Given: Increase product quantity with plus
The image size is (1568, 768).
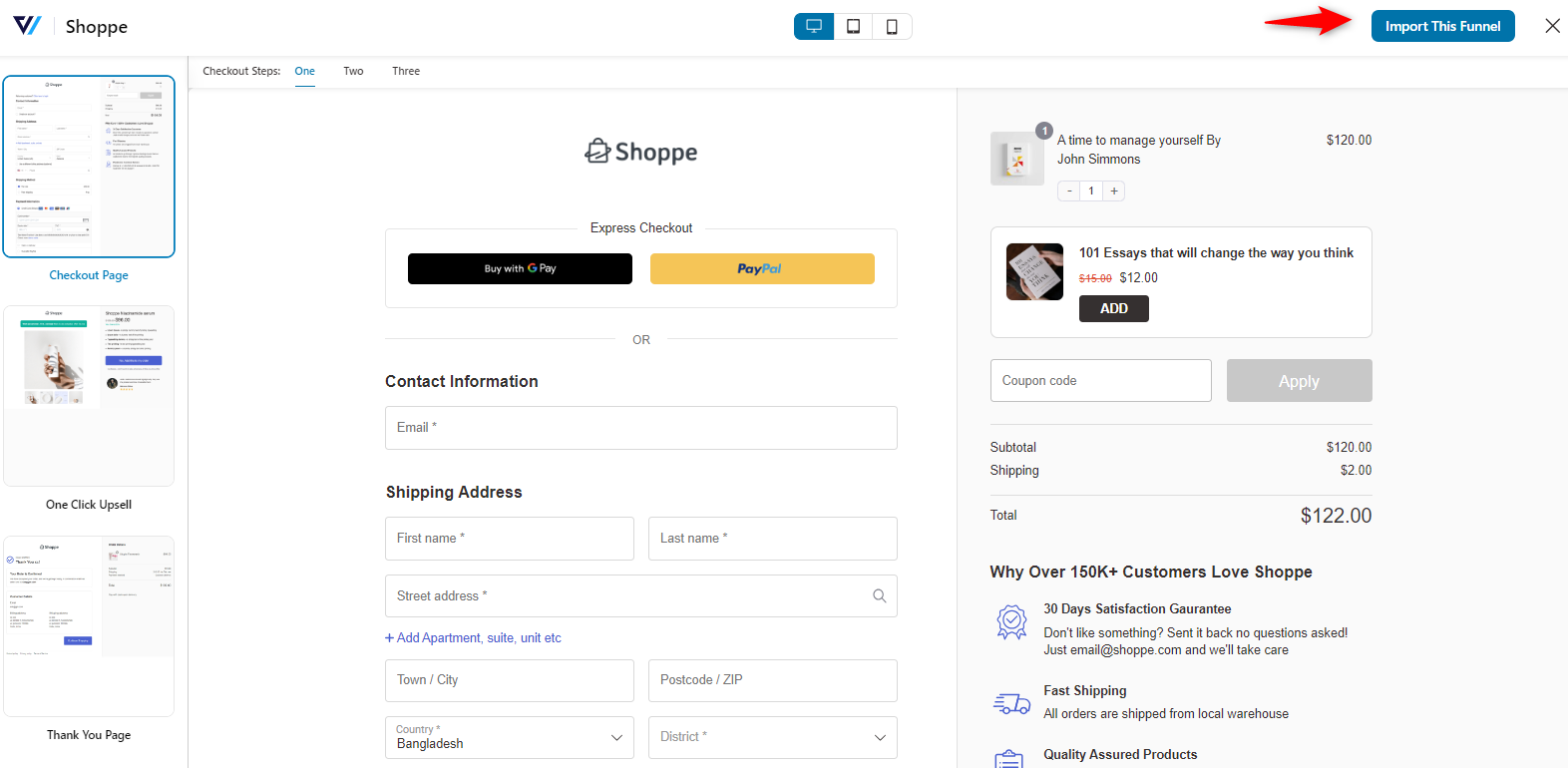Looking at the screenshot, I should tap(1114, 191).
